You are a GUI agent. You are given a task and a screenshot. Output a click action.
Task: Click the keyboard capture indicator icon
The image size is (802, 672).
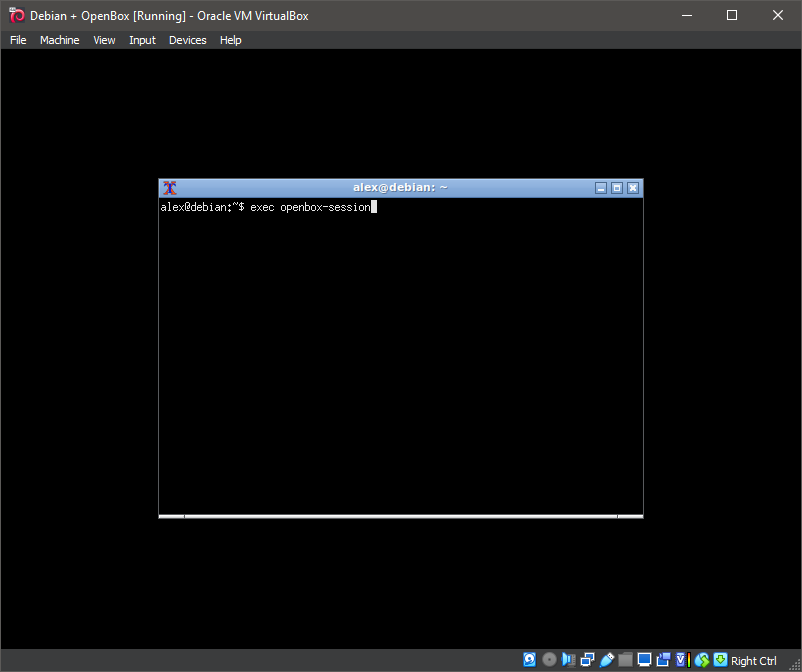[720, 660]
